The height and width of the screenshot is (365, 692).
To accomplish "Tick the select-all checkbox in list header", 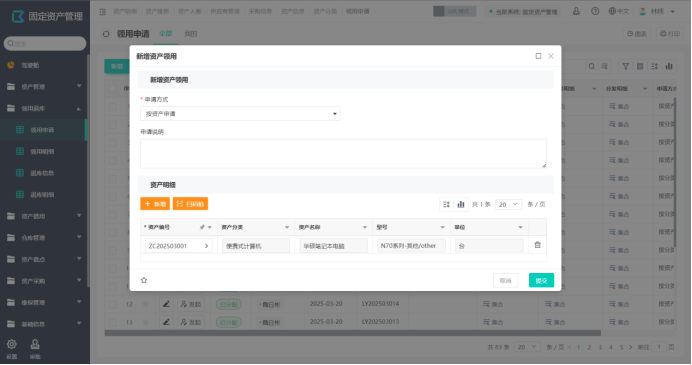I will (x=113, y=88).
